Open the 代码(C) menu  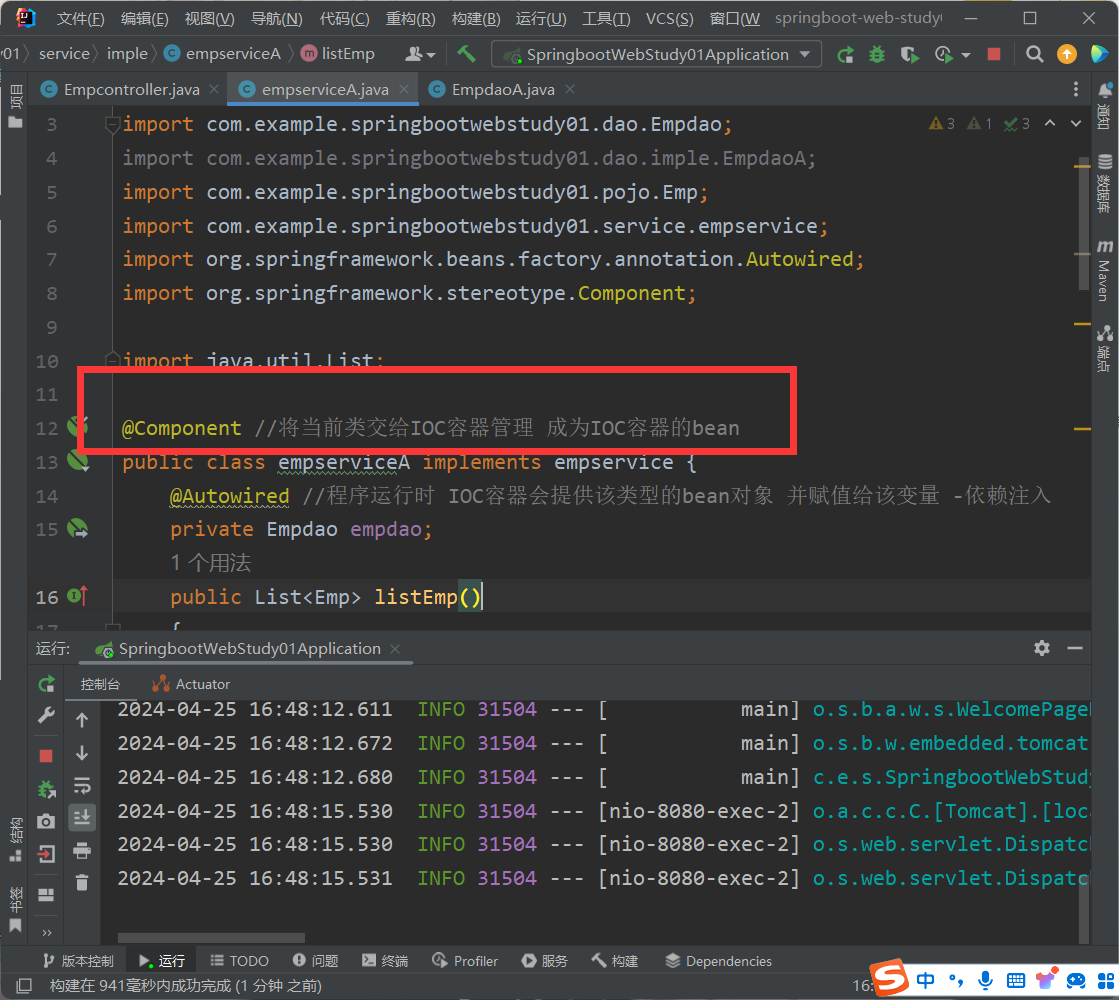344,19
